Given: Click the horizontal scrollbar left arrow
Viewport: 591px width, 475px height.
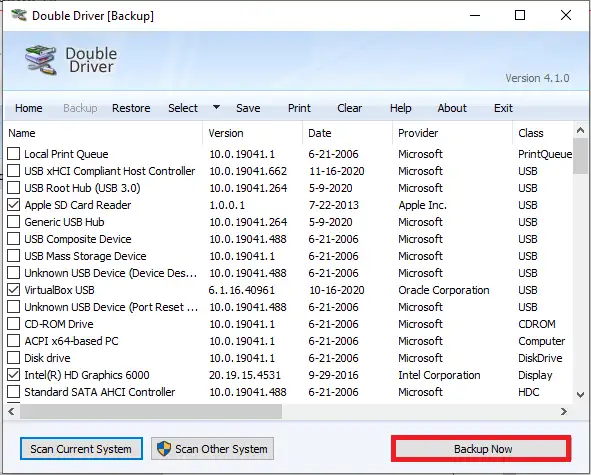Looking at the screenshot, I should [x=12, y=411].
